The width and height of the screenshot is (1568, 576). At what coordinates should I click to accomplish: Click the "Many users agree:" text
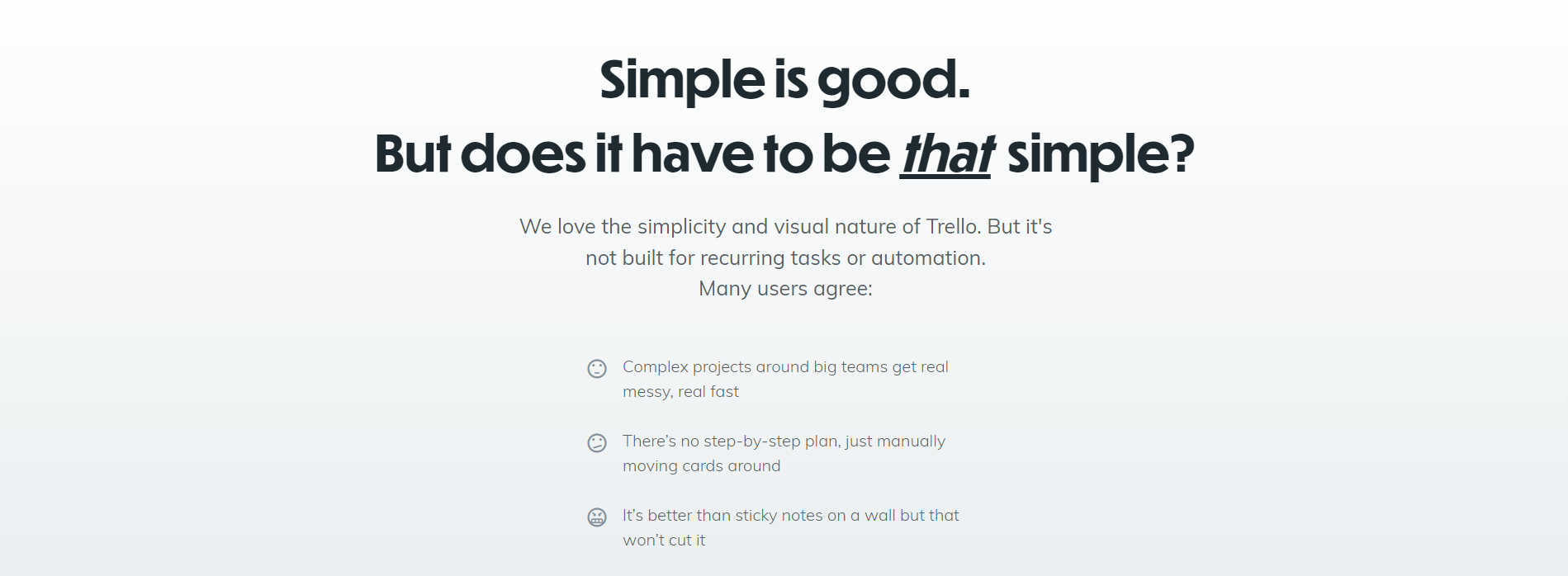tap(785, 289)
